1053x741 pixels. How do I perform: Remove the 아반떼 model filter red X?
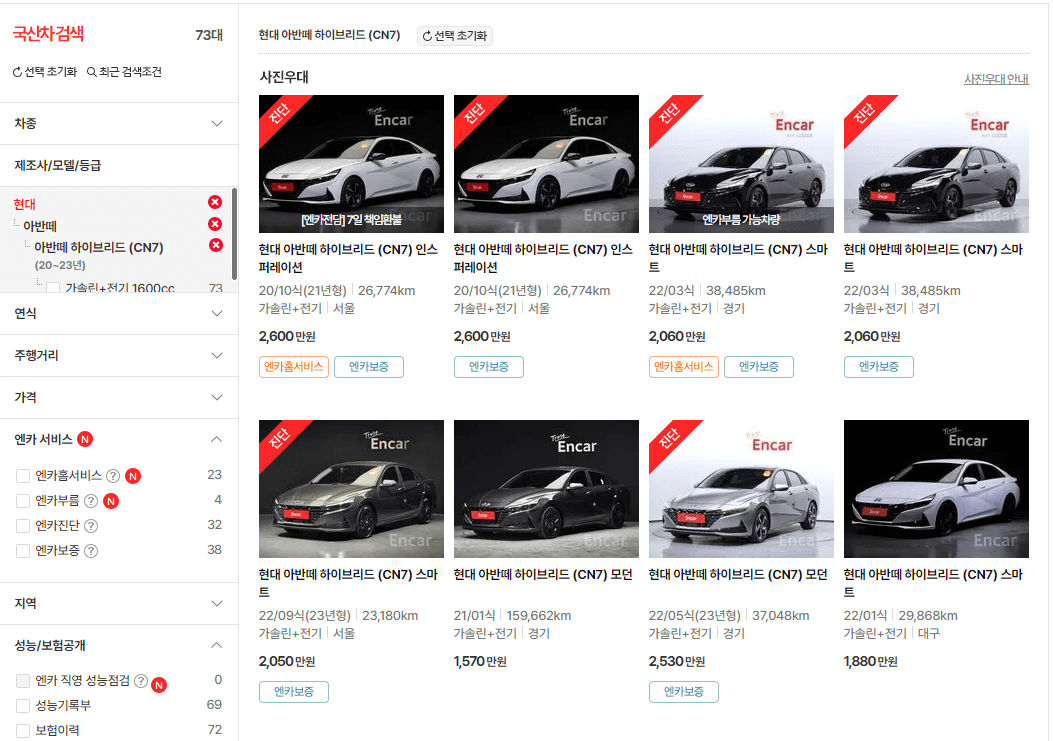coord(215,224)
